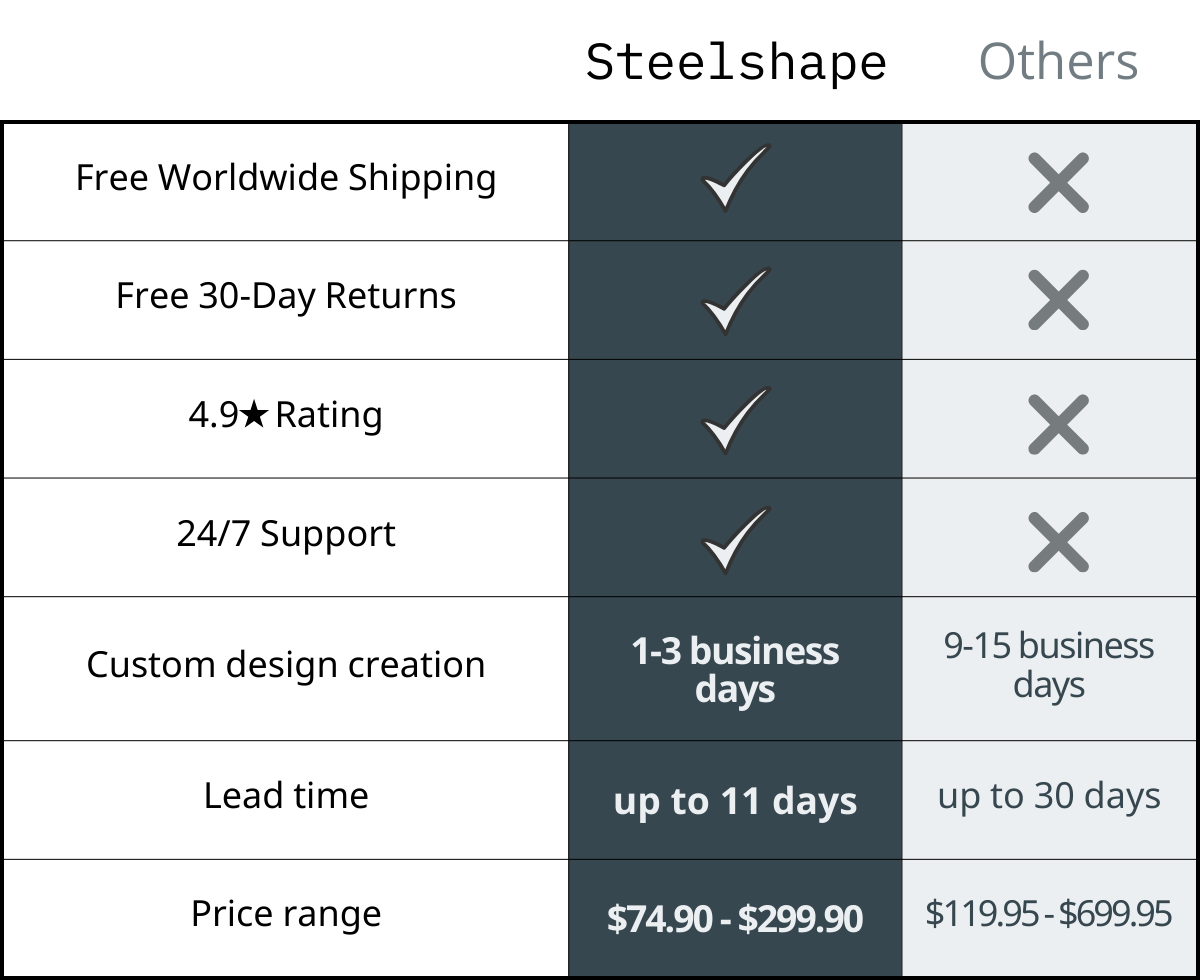1200x980 pixels.
Task: Select the Others column header
Action: (1058, 62)
